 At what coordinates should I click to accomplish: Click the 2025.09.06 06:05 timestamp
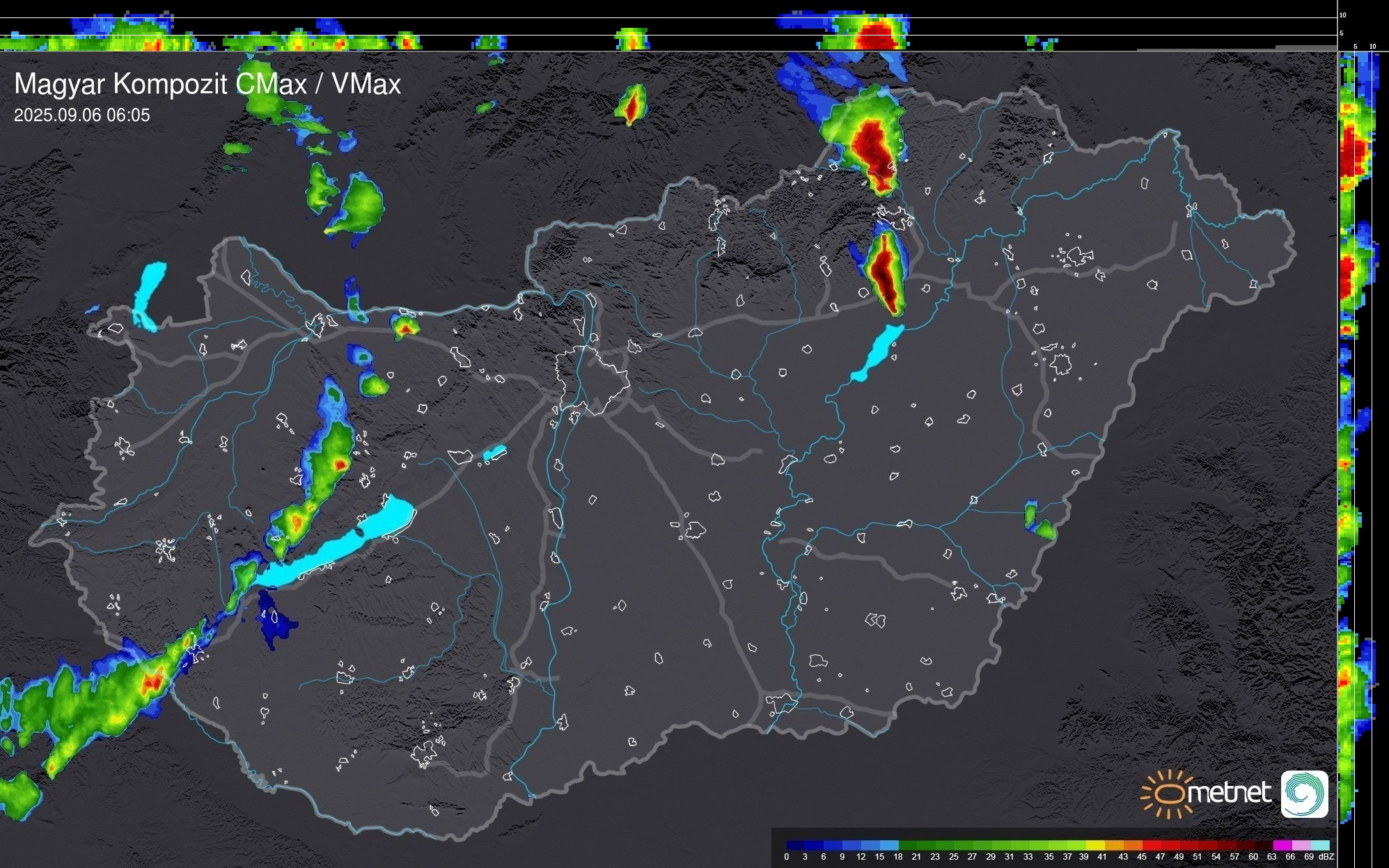(81, 116)
